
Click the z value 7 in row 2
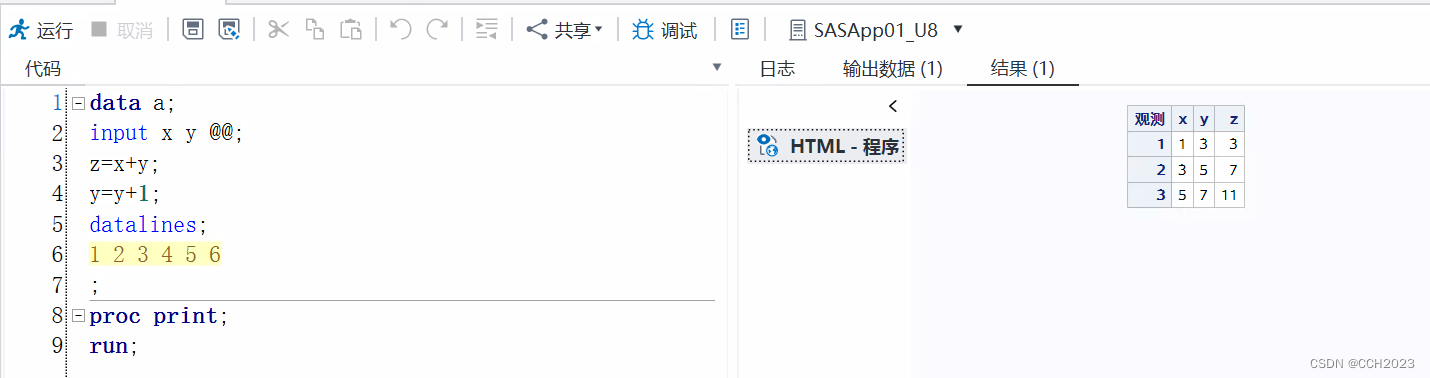tap(1229, 170)
